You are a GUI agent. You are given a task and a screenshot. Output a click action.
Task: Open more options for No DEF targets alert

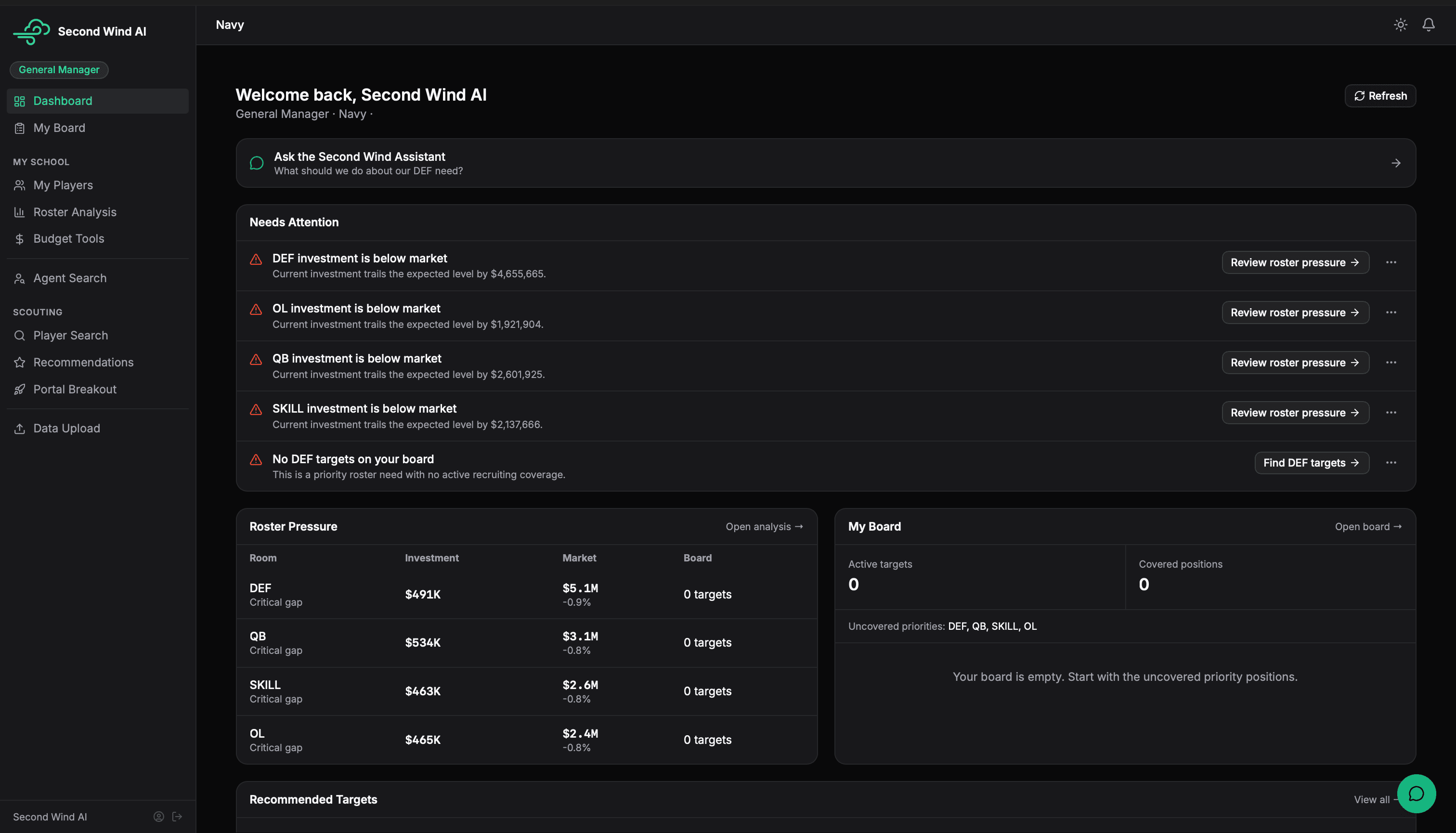point(1391,463)
